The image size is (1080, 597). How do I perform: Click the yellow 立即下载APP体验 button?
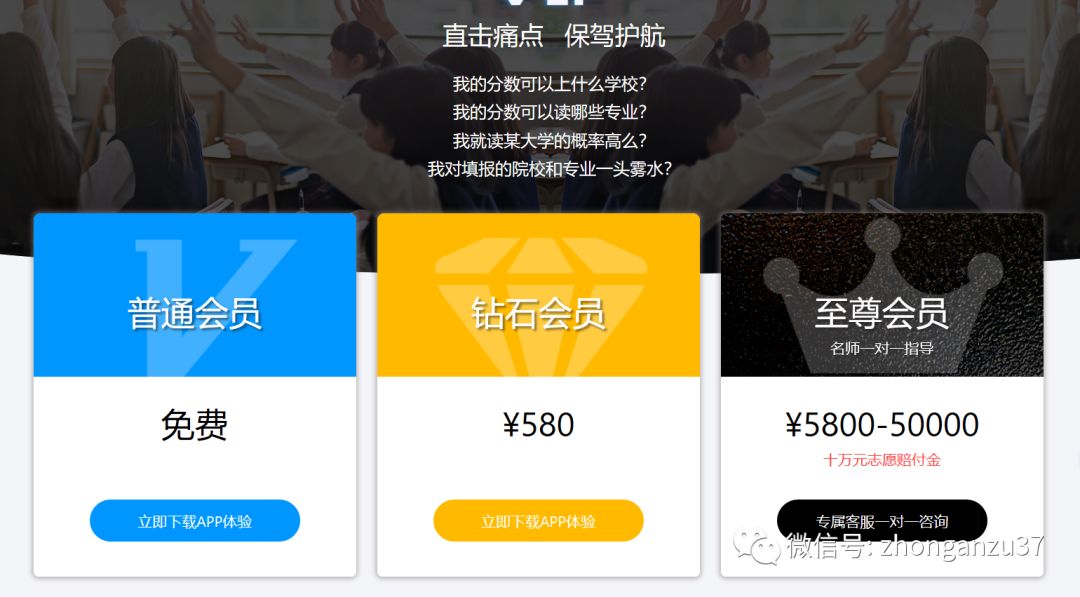(538, 521)
